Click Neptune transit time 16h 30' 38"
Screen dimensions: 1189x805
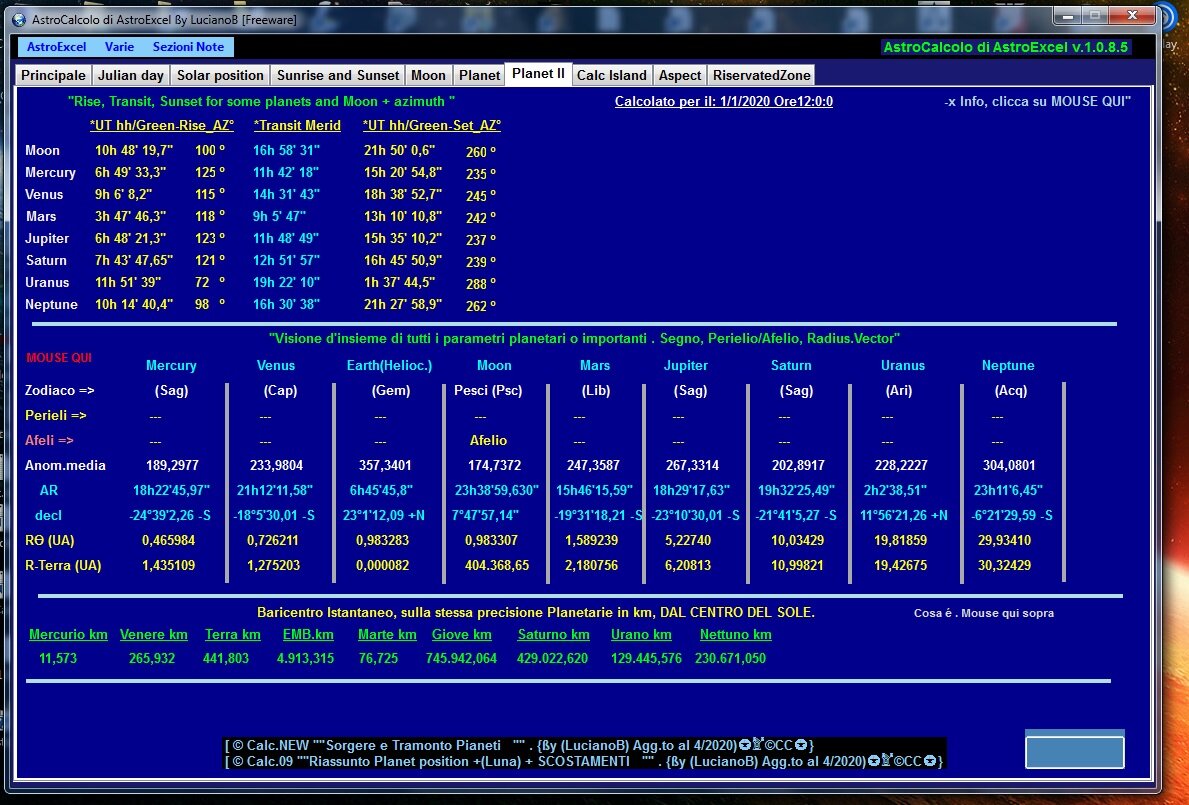(286, 304)
